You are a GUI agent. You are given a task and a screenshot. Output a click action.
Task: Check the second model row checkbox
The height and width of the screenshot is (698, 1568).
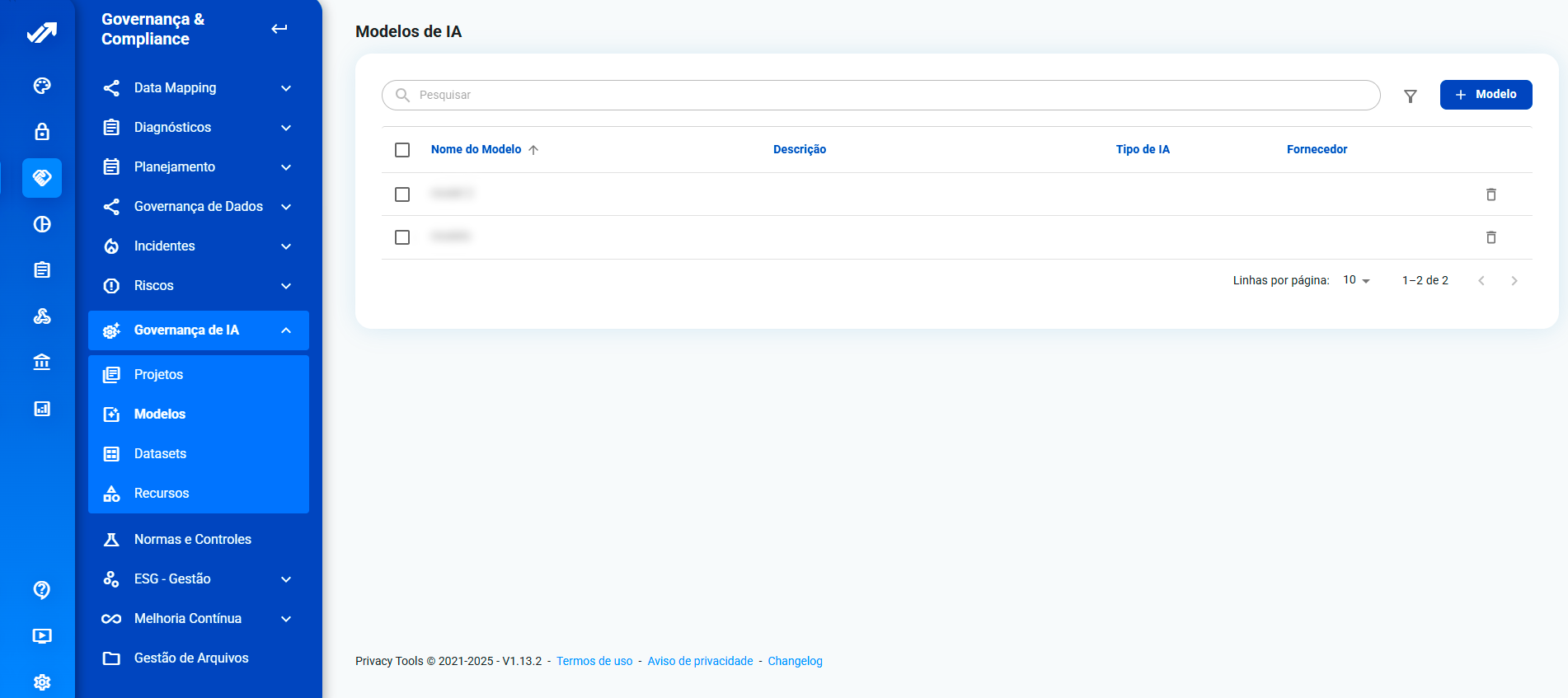[x=402, y=237]
